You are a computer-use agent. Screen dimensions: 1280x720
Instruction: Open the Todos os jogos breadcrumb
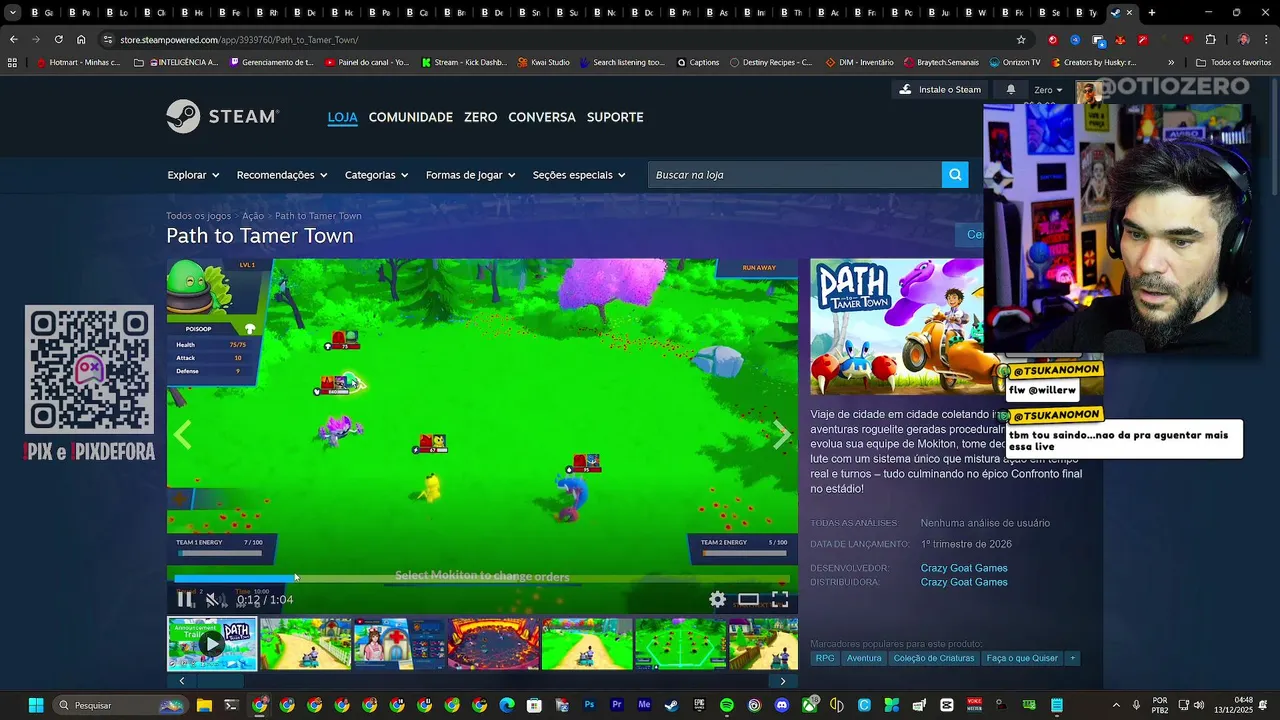(x=198, y=216)
